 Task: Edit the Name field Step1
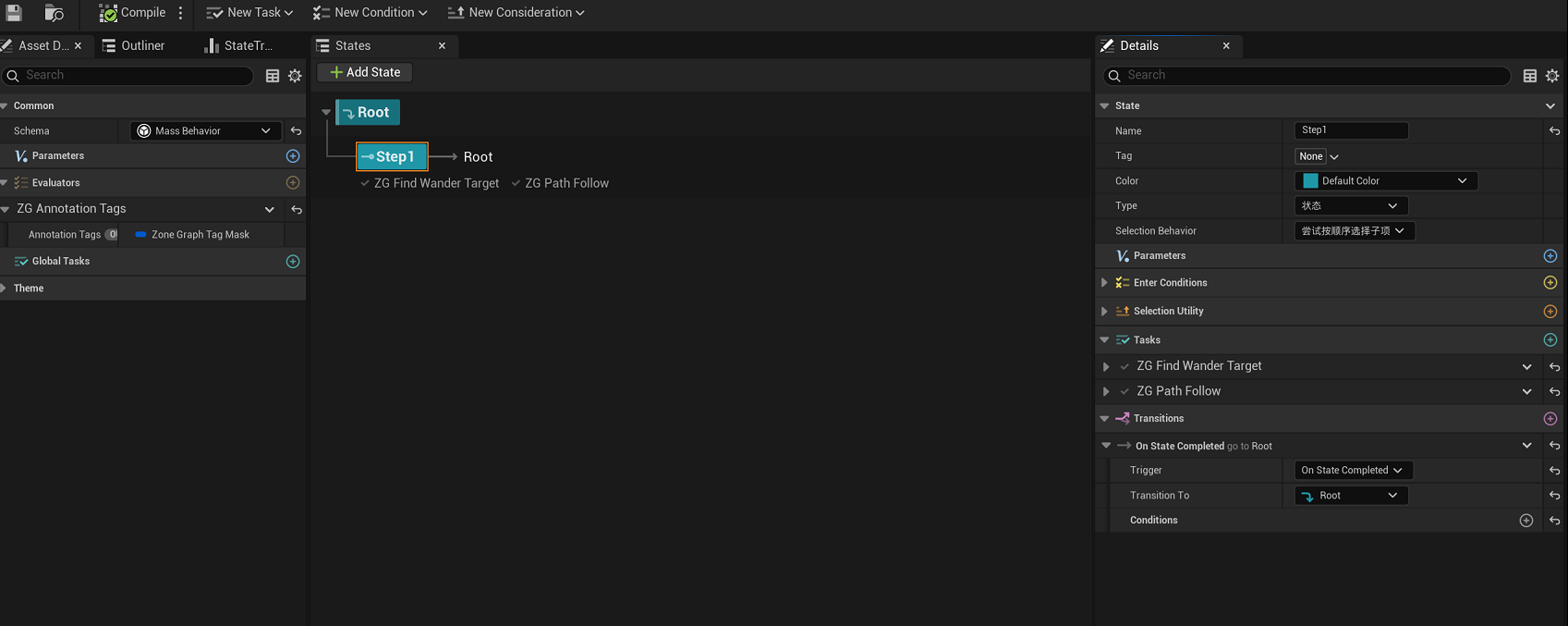pyautogui.click(x=1351, y=130)
